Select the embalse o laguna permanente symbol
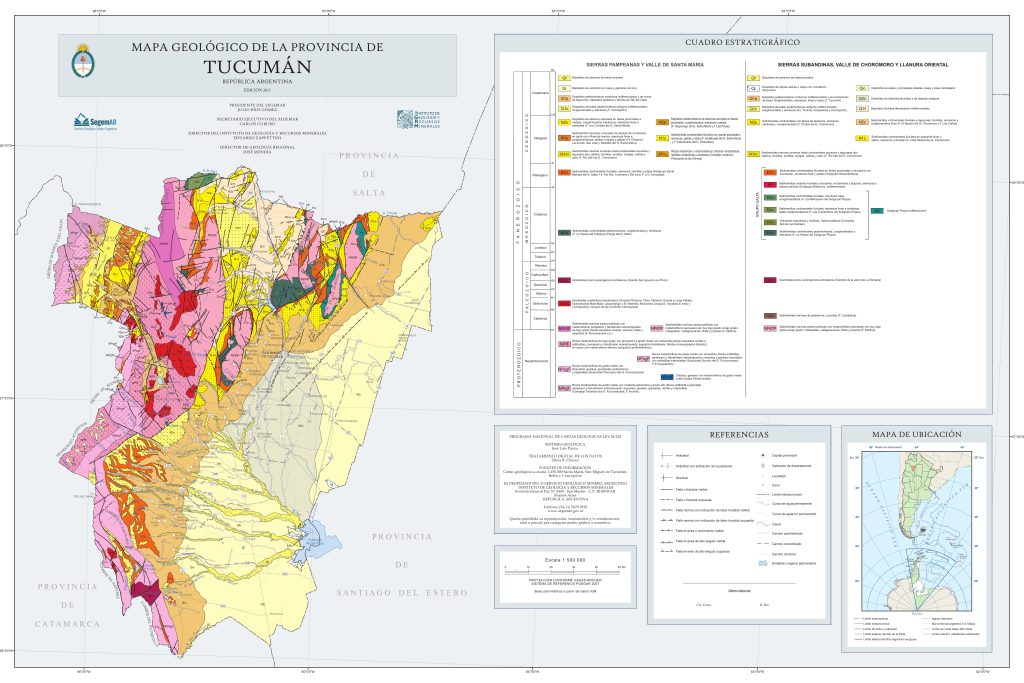Image resolution: width=1024 pixels, height=683 pixels. point(762,563)
